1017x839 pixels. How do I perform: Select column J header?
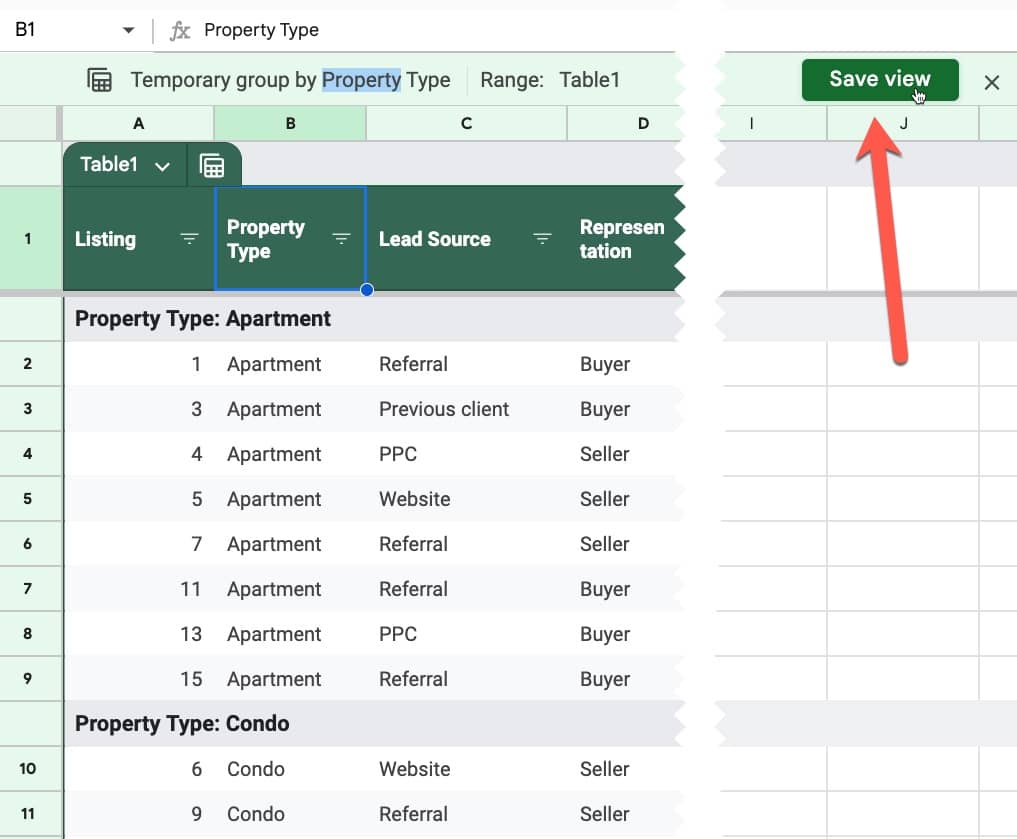coord(902,123)
